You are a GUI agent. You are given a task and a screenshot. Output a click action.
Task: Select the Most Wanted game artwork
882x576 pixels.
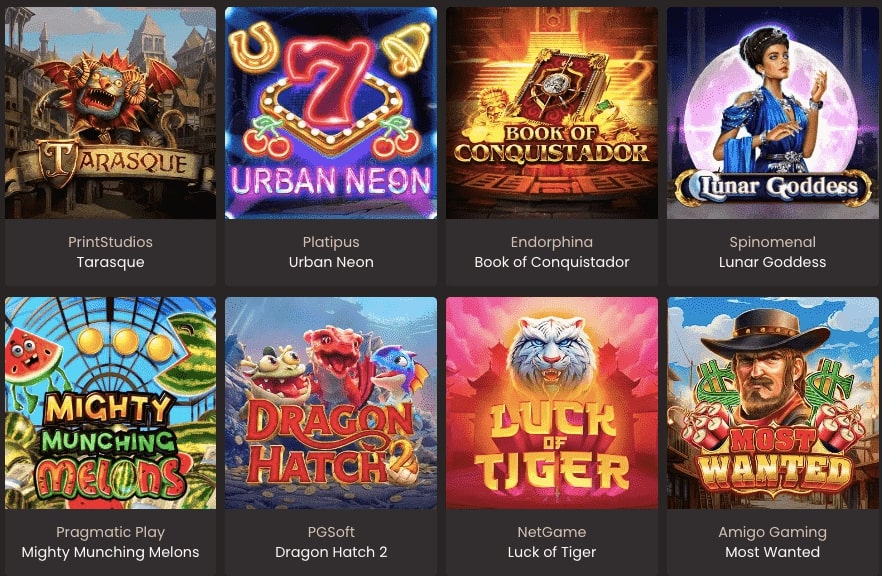(772, 403)
